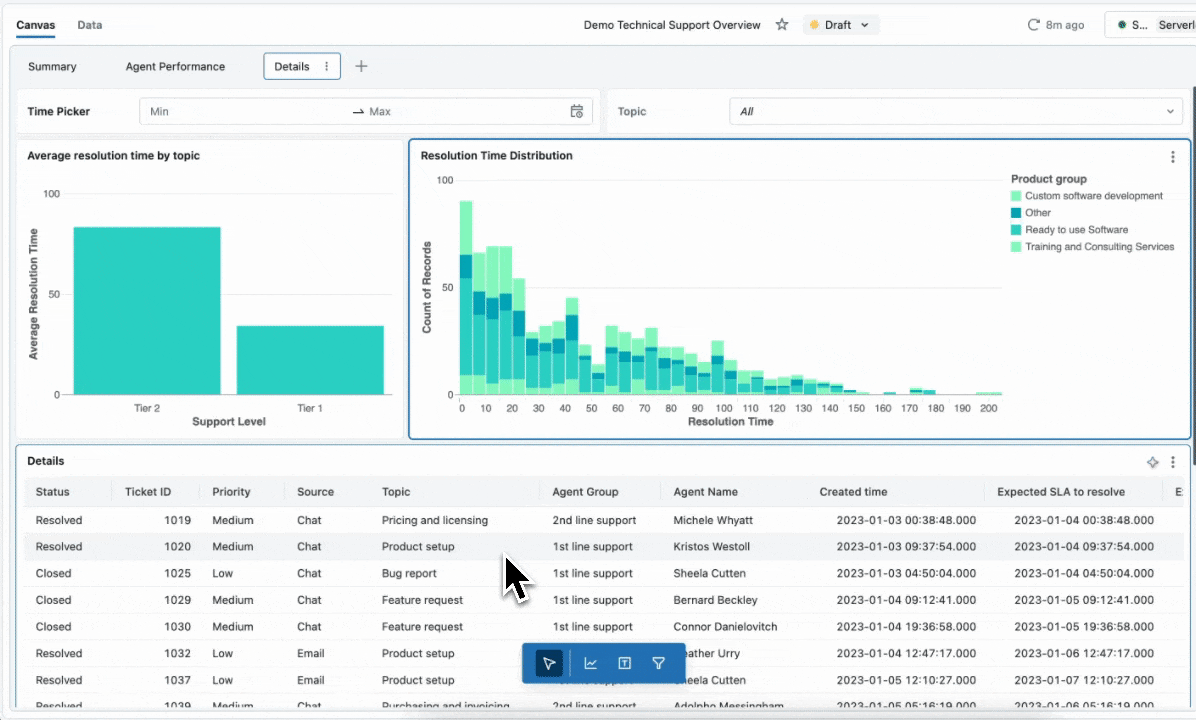Expand the Draft status dropdown
This screenshot has height=720, width=1196.
841,25
